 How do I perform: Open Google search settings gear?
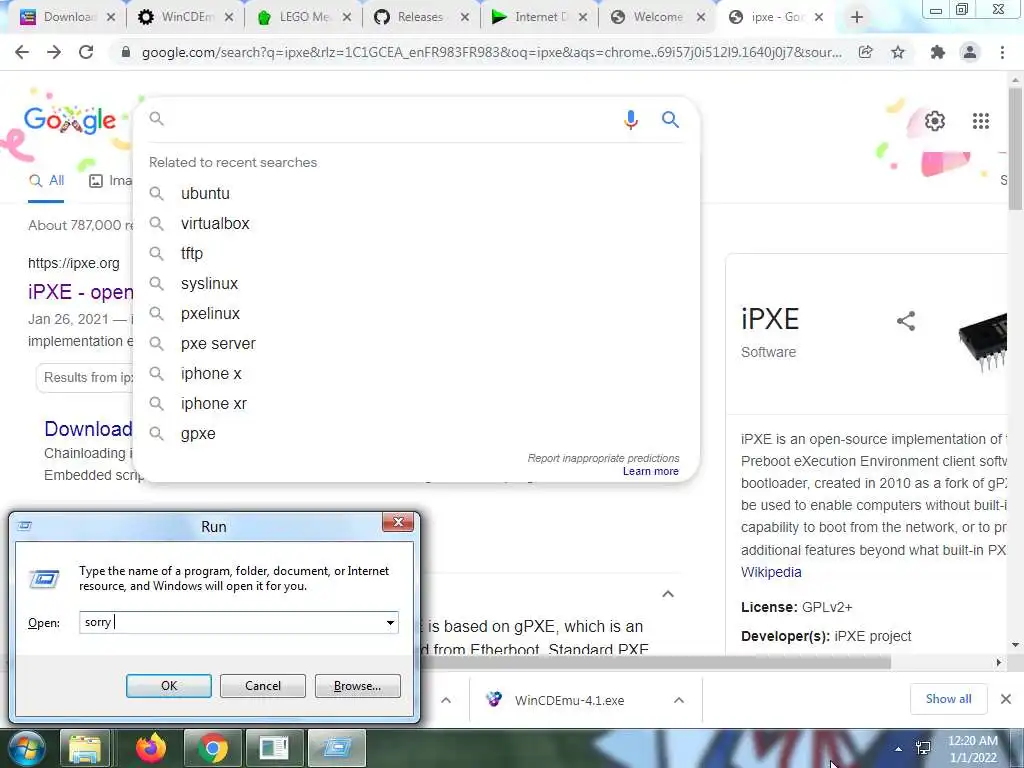coord(935,121)
